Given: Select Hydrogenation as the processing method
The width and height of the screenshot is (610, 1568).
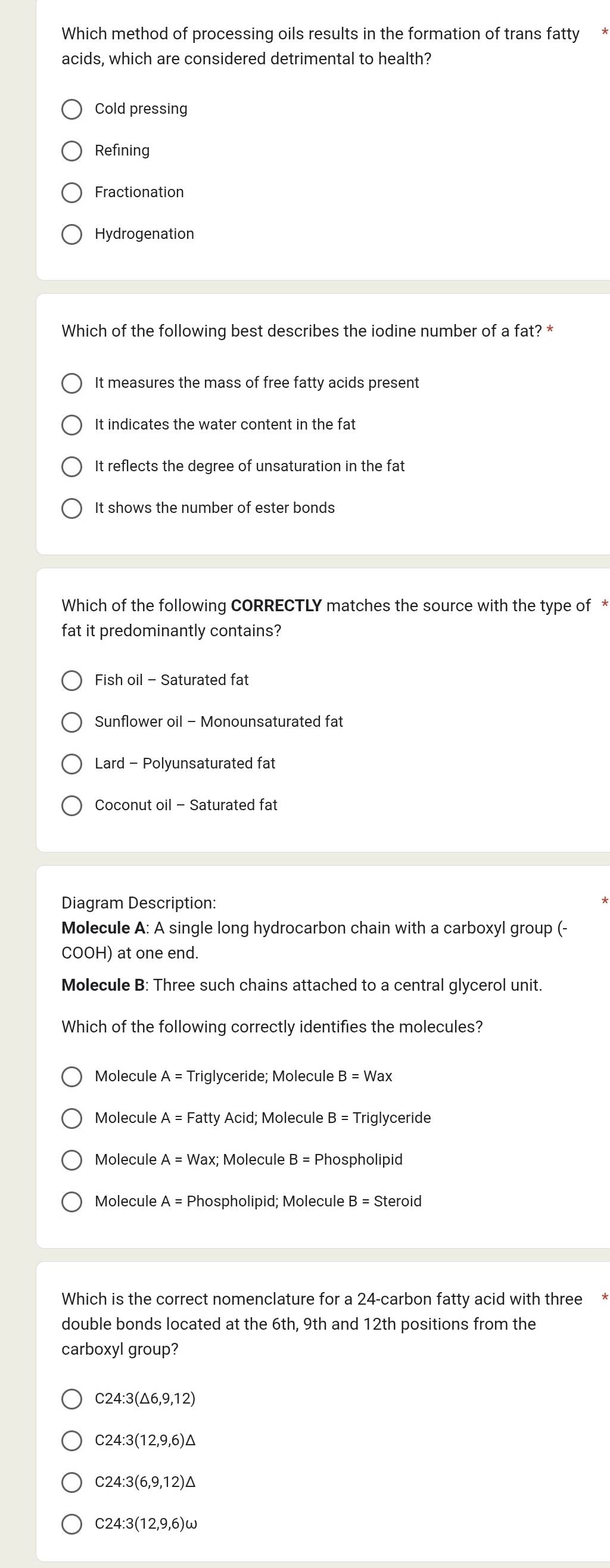Looking at the screenshot, I should click(x=72, y=234).
